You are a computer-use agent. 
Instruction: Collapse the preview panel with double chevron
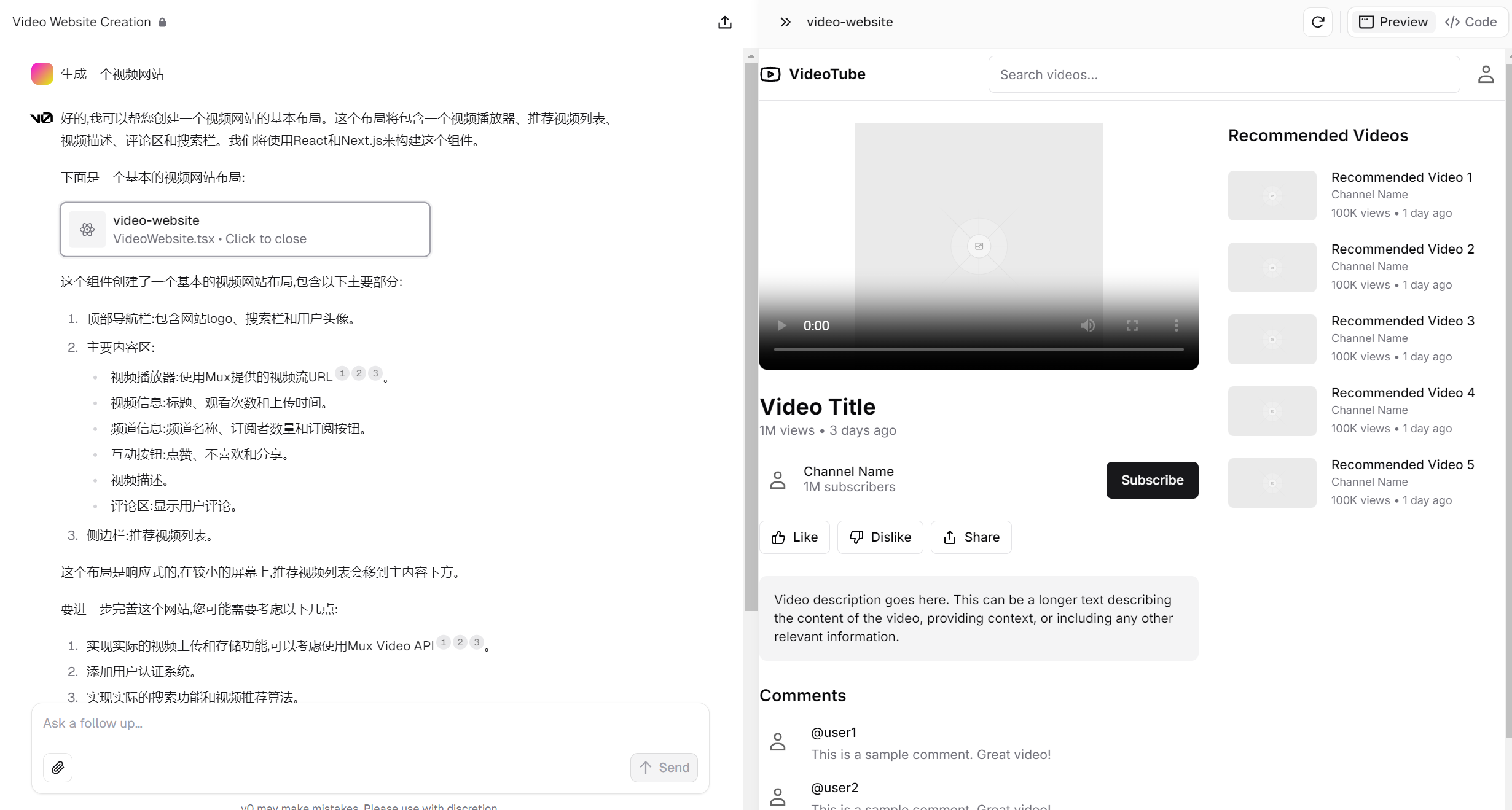tap(785, 23)
